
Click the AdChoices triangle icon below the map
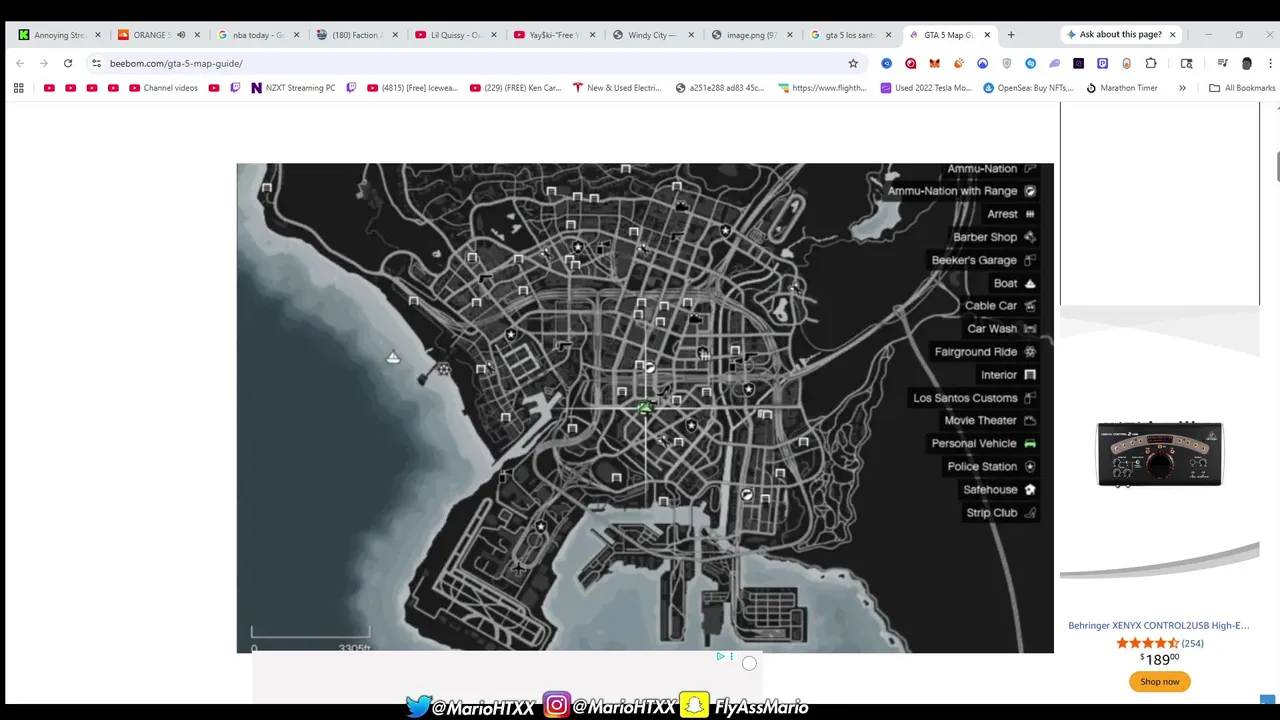click(x=720, y=657)
